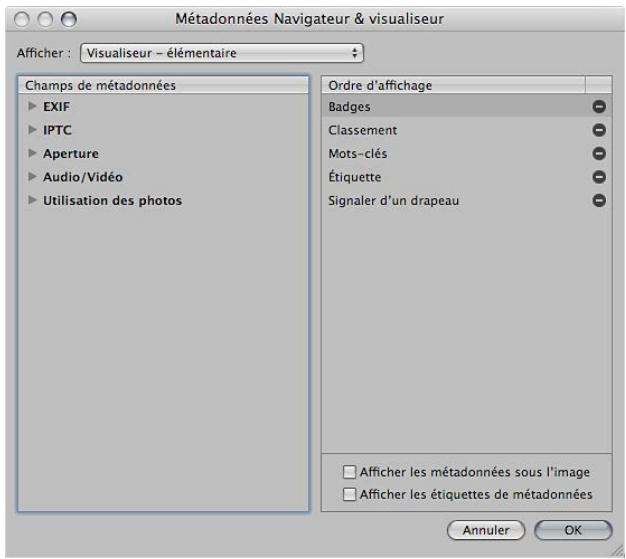Confirm with the OK button
Viewport: 626px width, 559px height.
click(x=573, y=530)
